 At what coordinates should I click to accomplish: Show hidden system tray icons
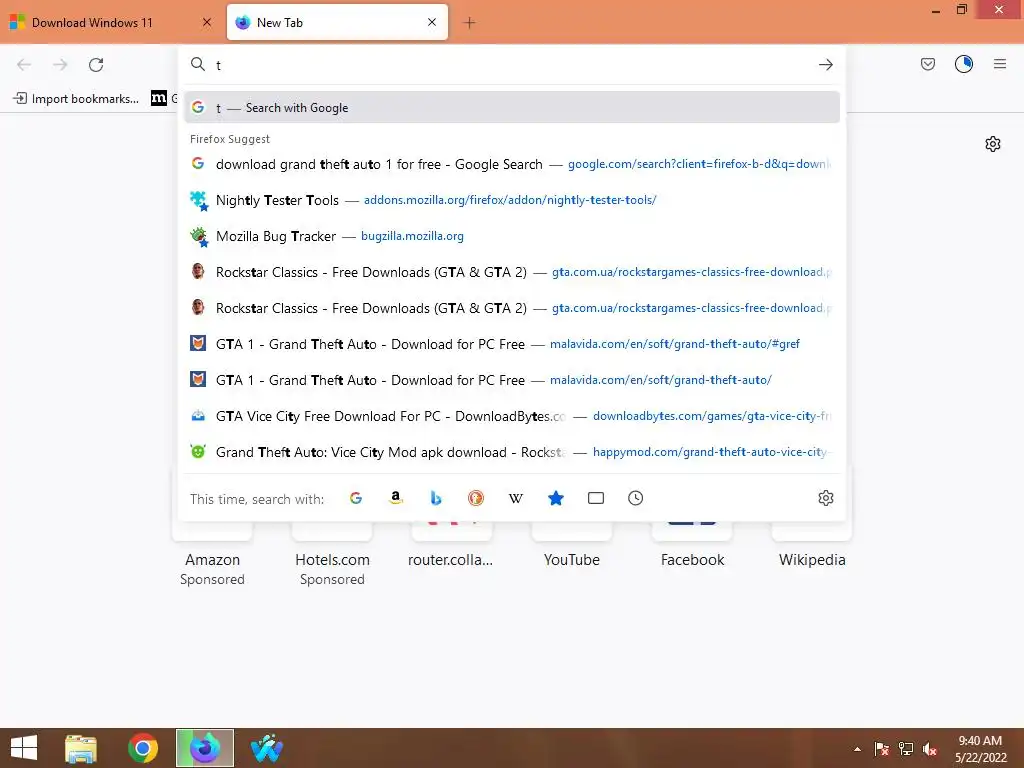coord(857,749)
